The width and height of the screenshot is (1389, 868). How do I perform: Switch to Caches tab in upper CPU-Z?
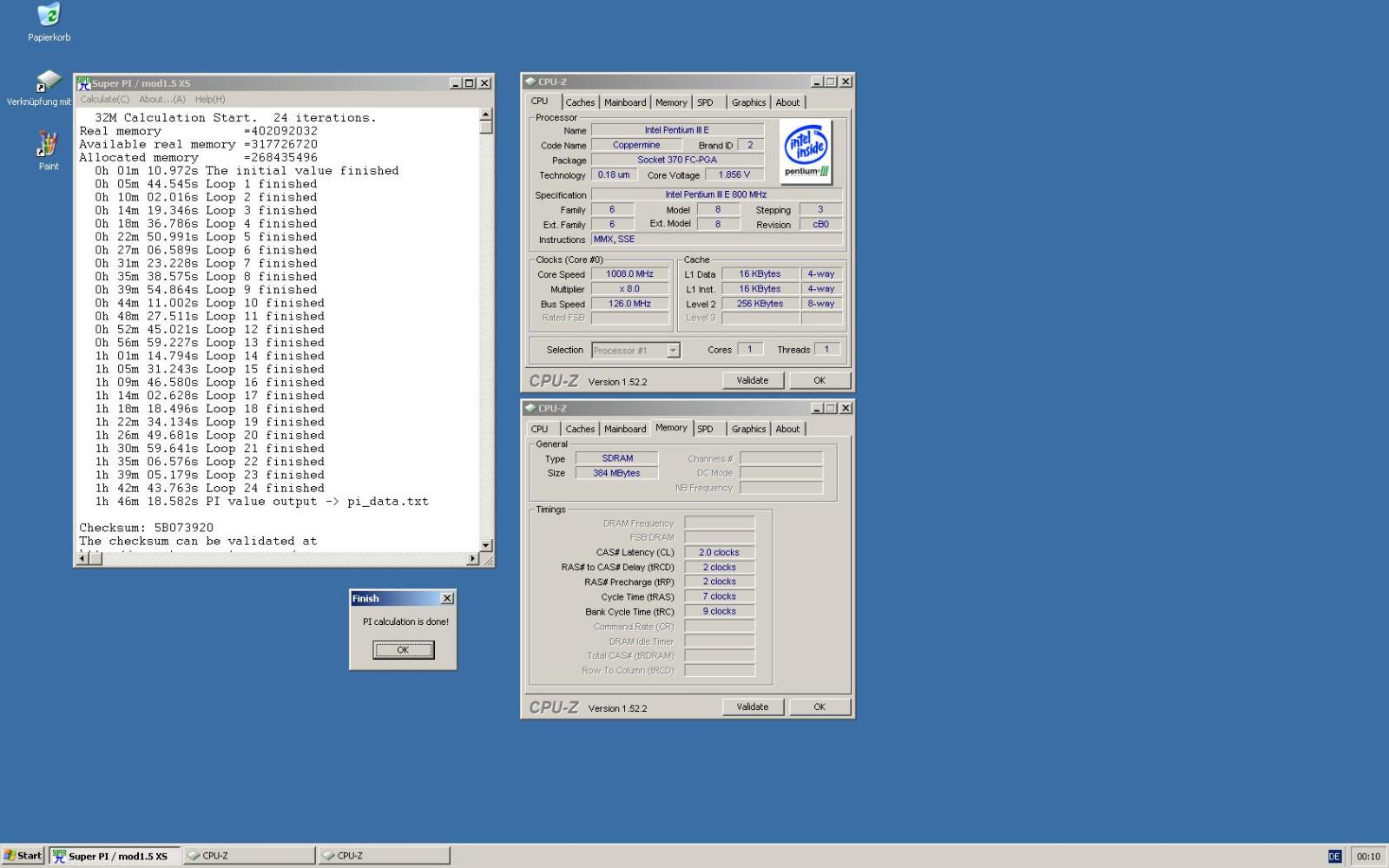tap(580, 102)
